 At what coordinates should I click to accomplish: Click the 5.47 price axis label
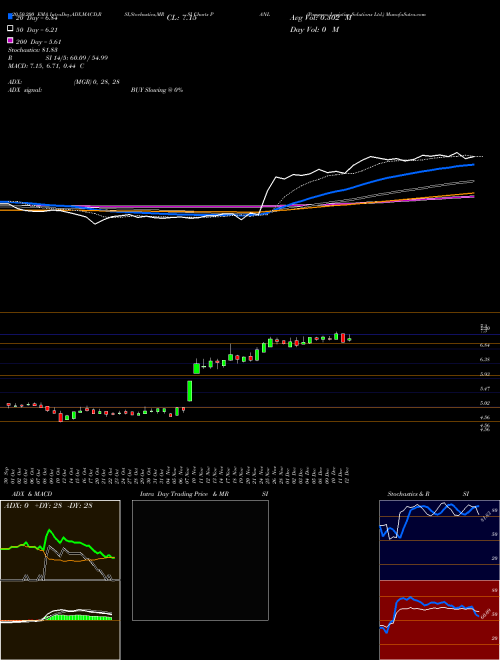[x=484, y=389]
